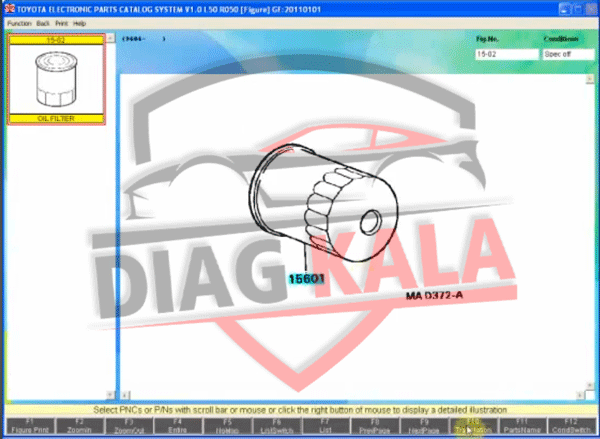
Task: Click the F7 List button
Action: [x=326, y=426]
